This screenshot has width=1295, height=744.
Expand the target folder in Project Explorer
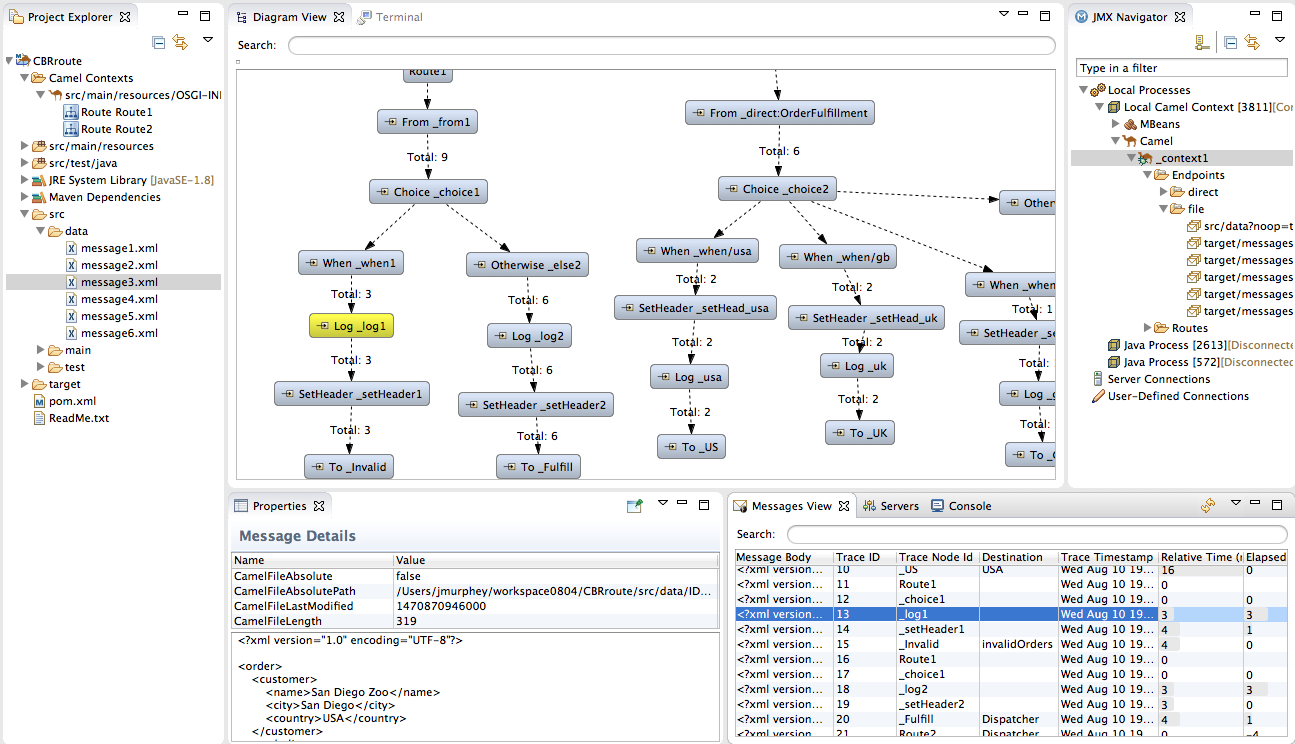tap(25, 384)
